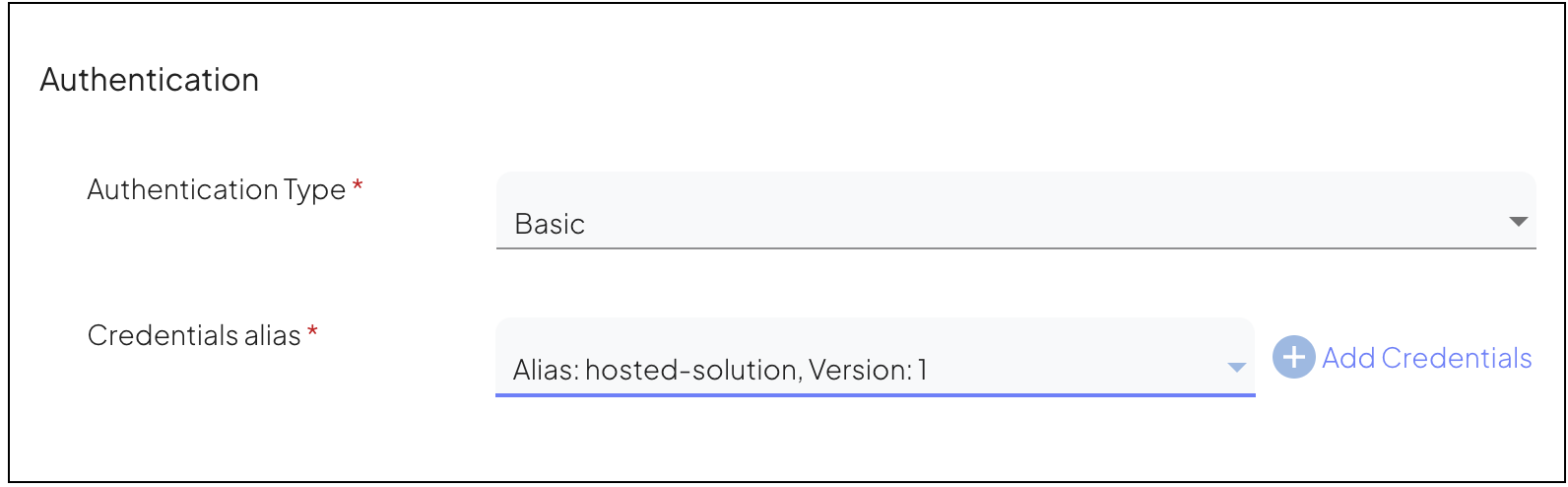The image size is (1568, 487).
Task: Click the word "alias" in Credentials alias label
Action: (x=273, y=335)
